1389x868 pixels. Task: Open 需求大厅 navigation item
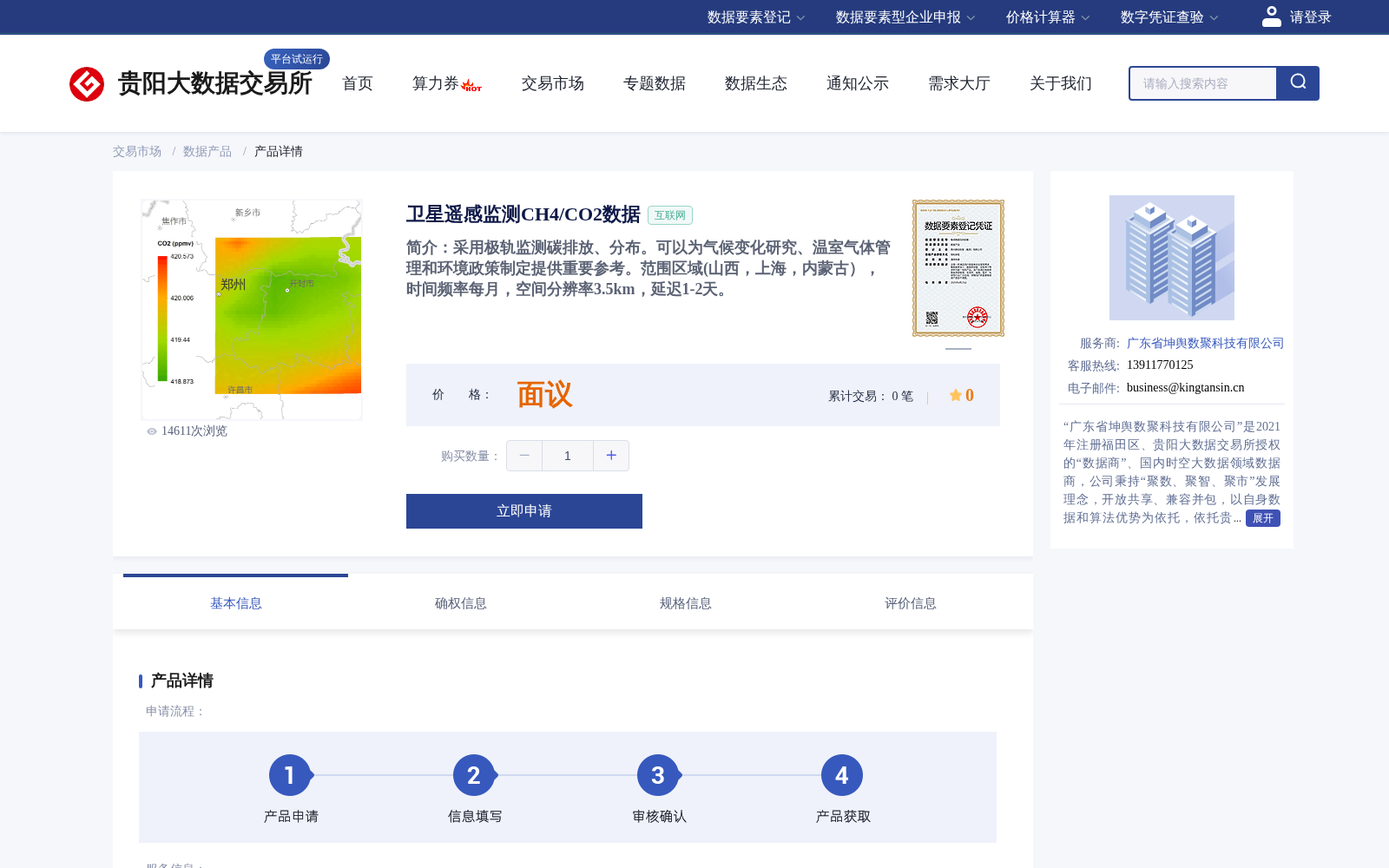(x=959, y=83)
